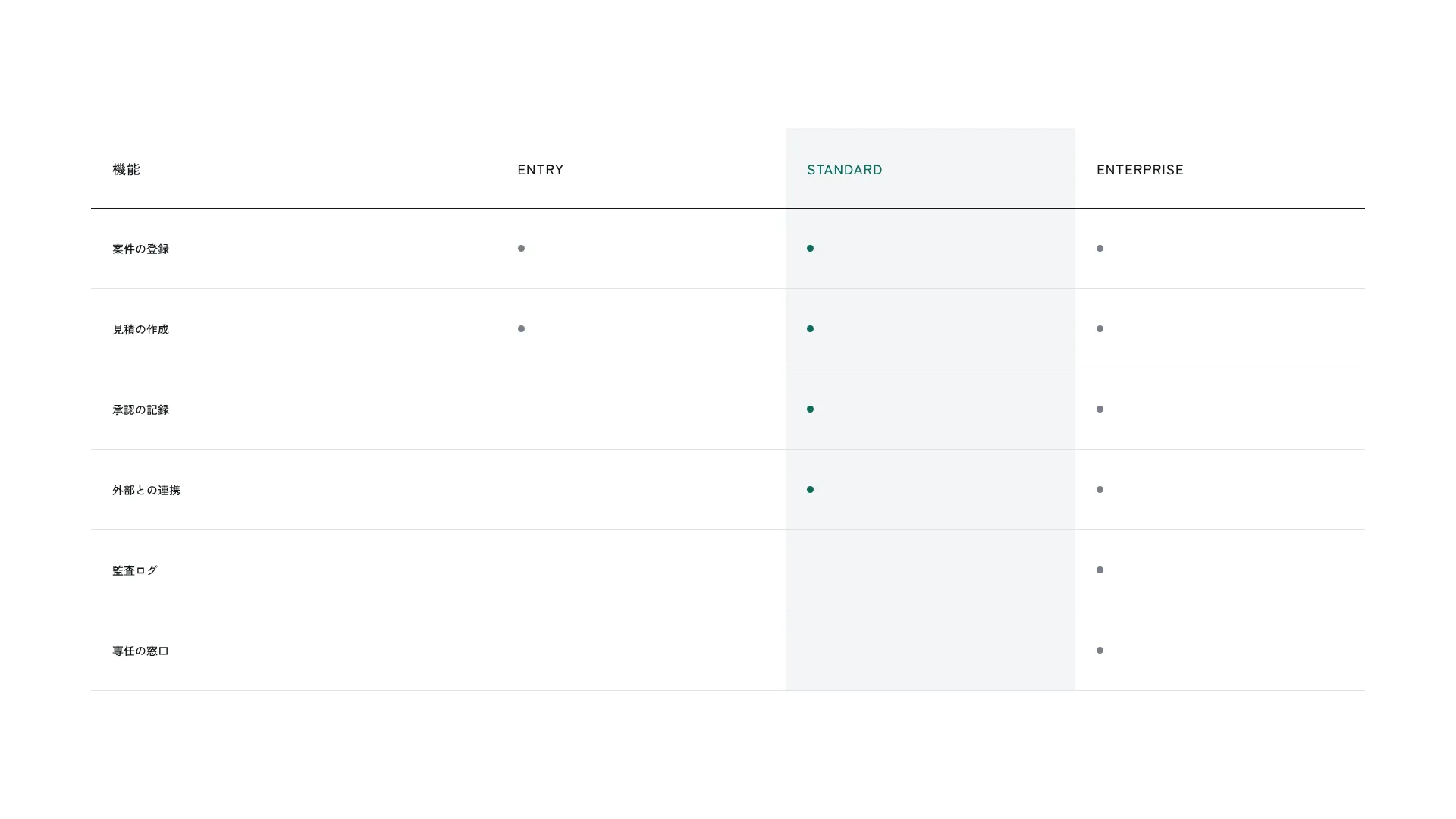Click the 外部との連携 feature row label
1456x819 pixels.
(x=146, y=490)
